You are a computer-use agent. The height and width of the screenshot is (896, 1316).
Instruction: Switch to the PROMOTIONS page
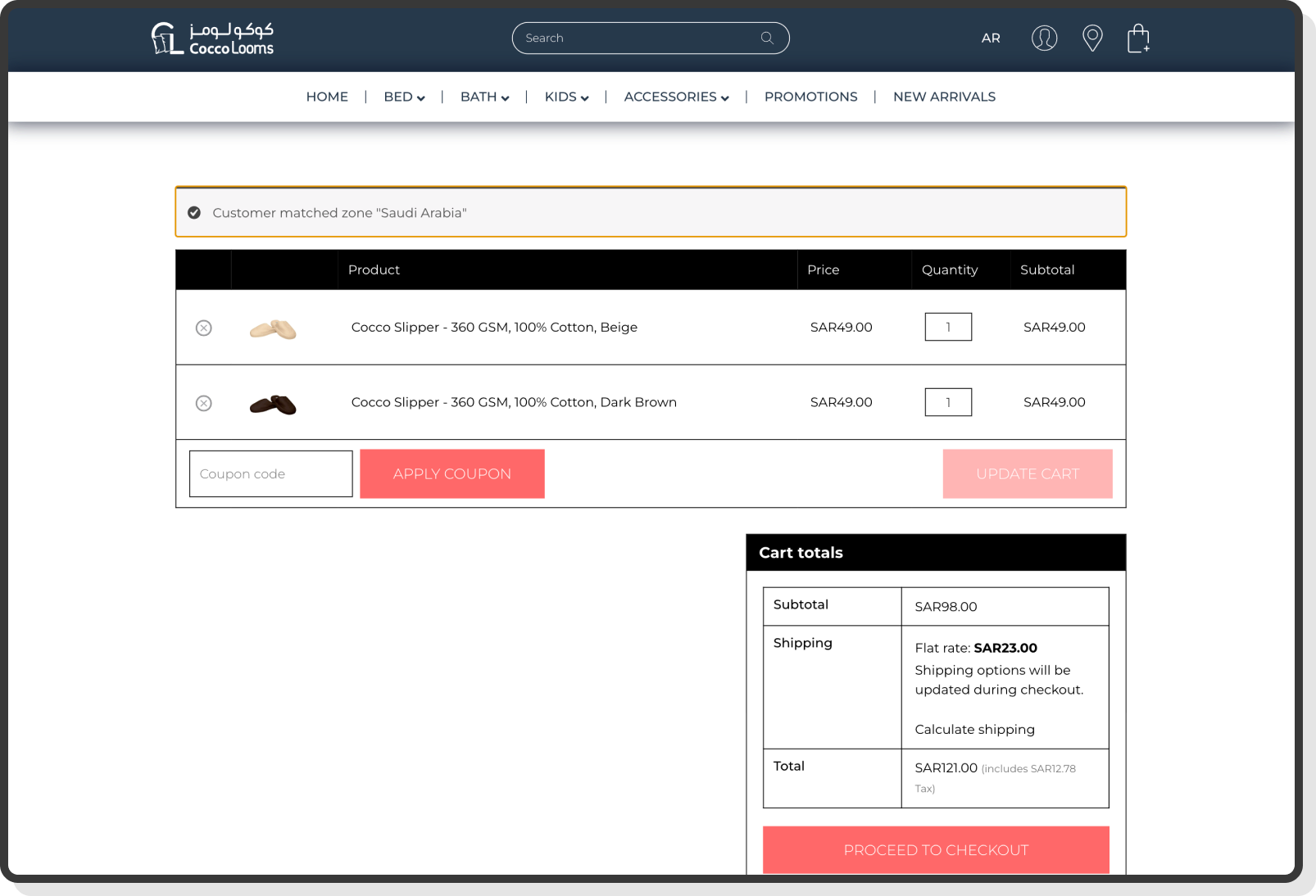[x=810, y=97]
